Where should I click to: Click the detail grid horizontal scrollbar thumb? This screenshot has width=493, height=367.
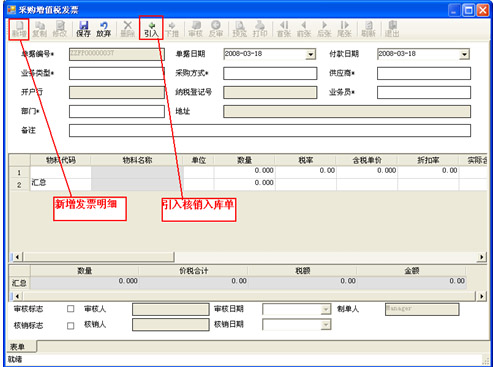click(x=99, y=257)
